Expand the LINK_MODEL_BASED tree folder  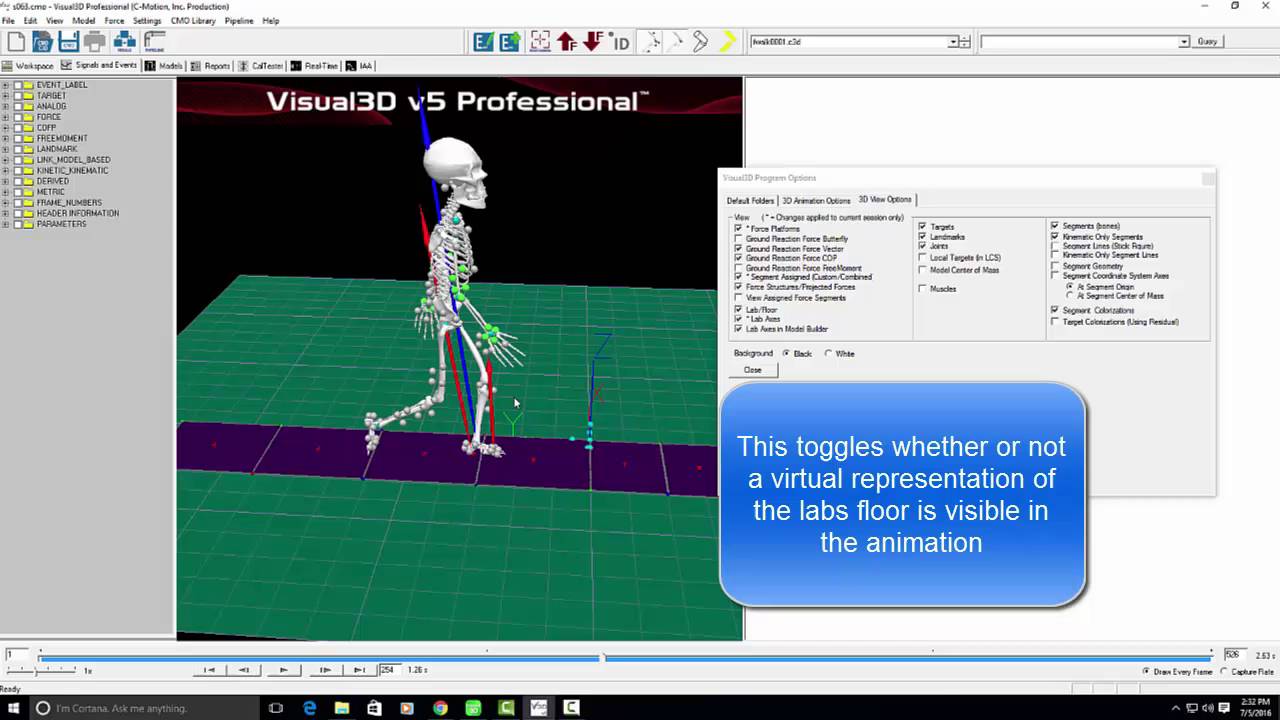click(x=6, y=160)
